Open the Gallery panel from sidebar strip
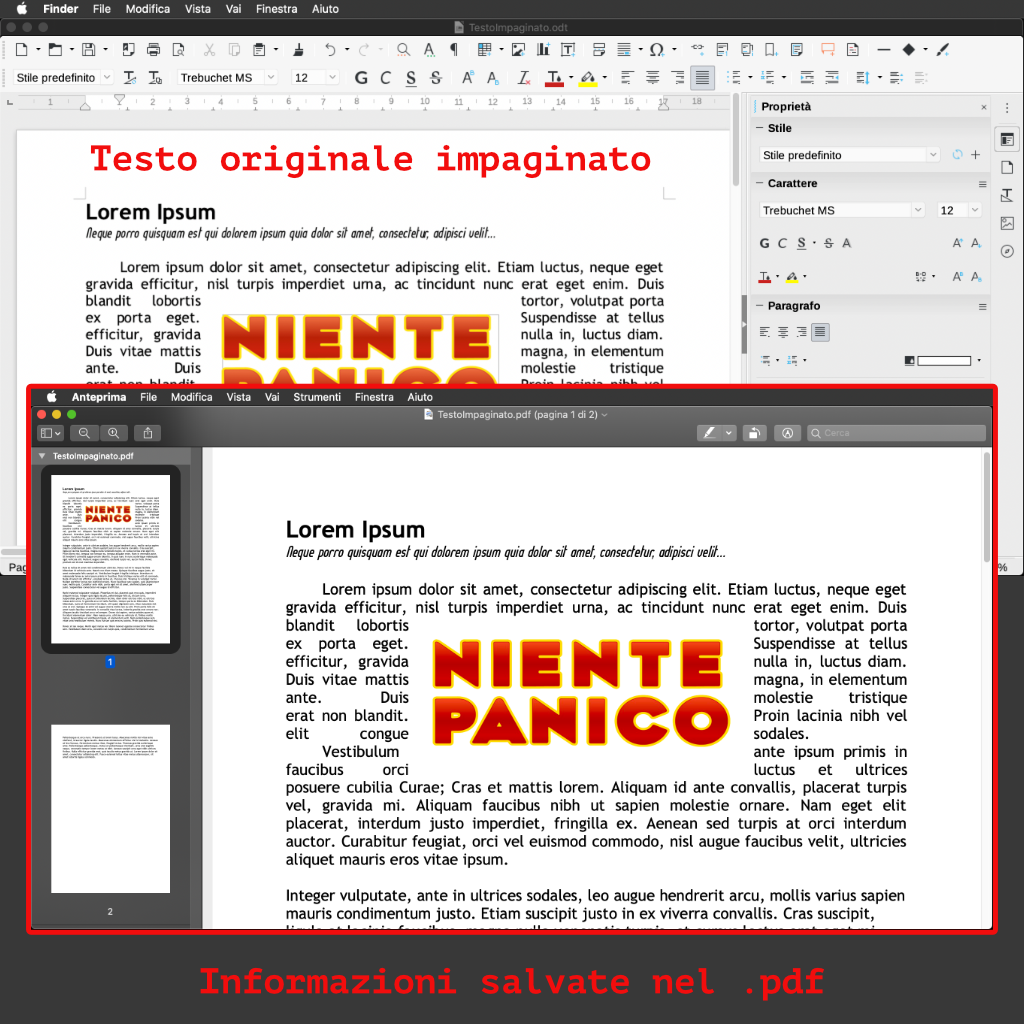 (x=1007, y=223)
